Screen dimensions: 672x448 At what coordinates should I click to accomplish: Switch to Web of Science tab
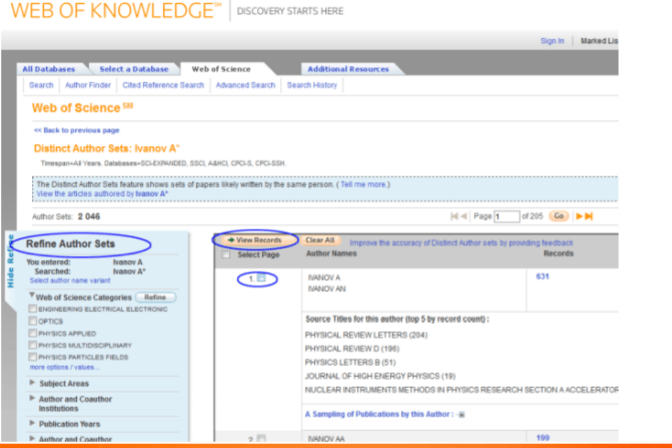pos(221,69)
